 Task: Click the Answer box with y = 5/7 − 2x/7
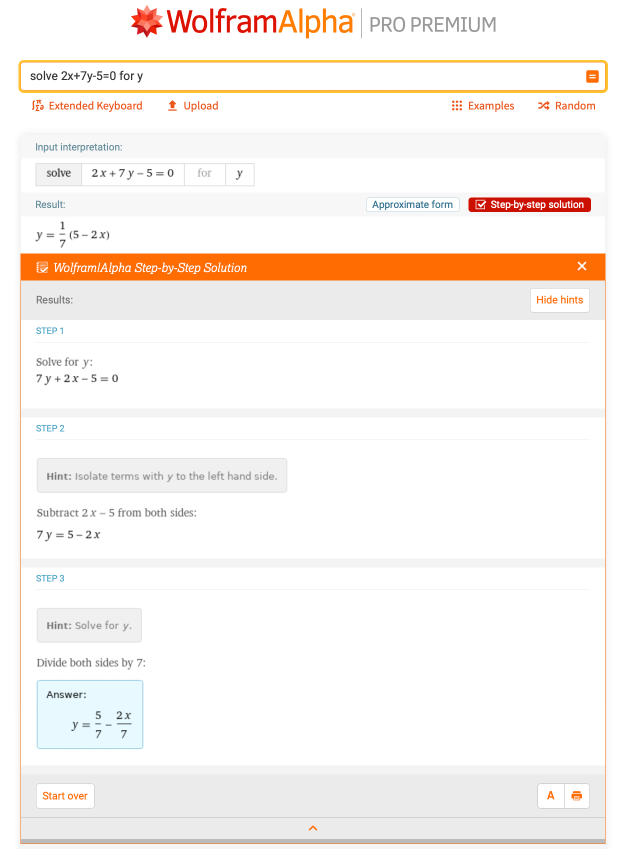90,714
